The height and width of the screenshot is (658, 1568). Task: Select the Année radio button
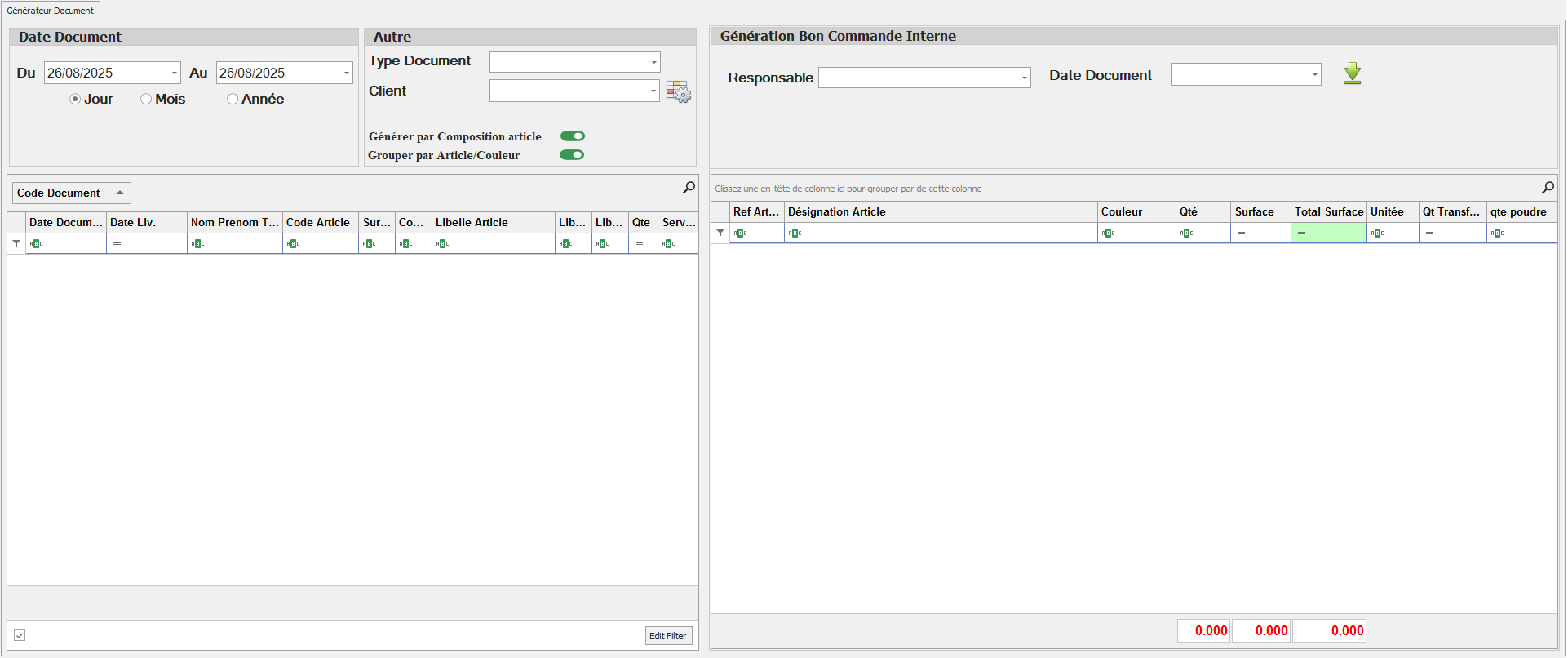tap(233, 99)
